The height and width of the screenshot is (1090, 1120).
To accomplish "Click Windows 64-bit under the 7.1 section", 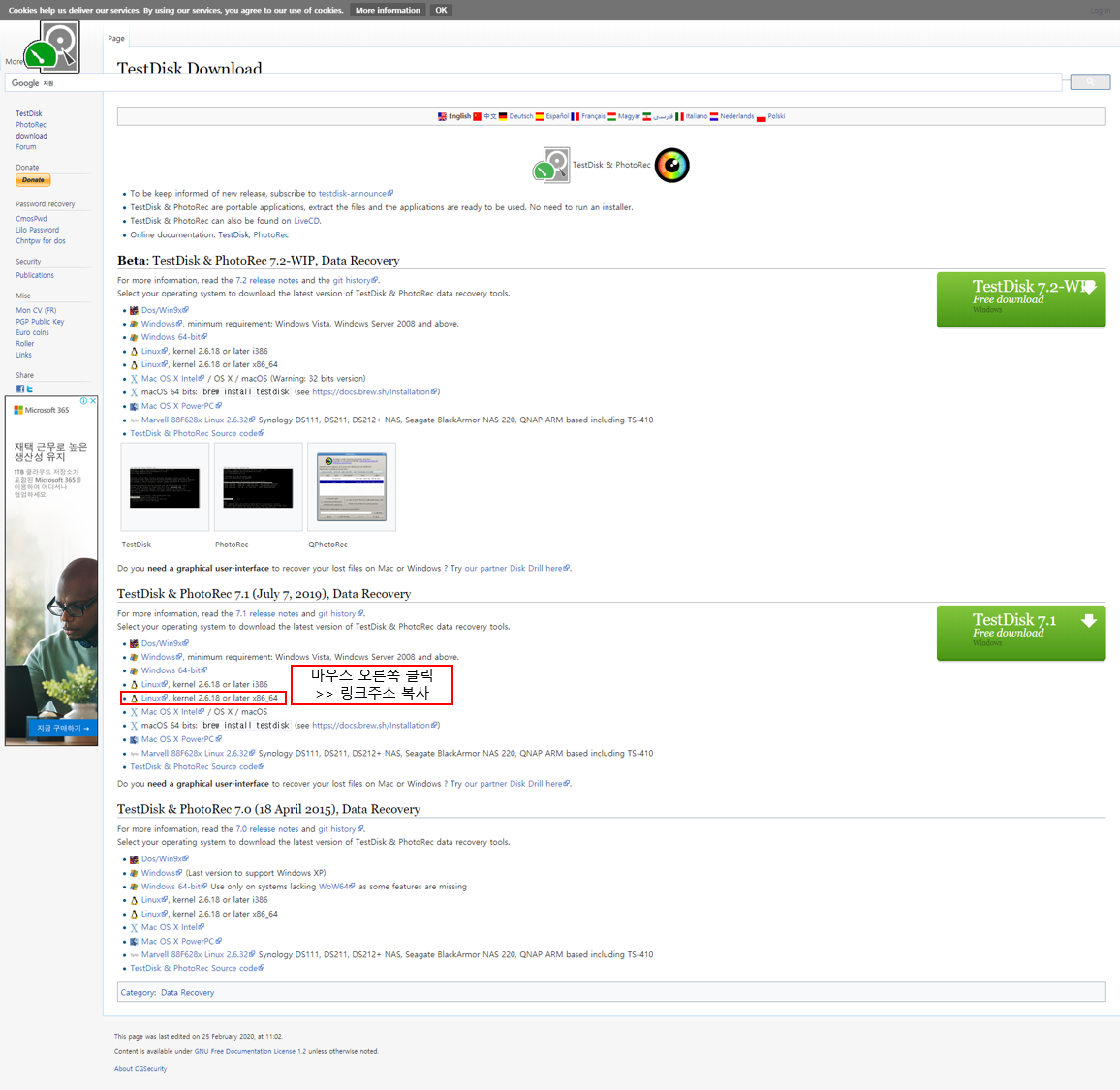I will point(173,670).
